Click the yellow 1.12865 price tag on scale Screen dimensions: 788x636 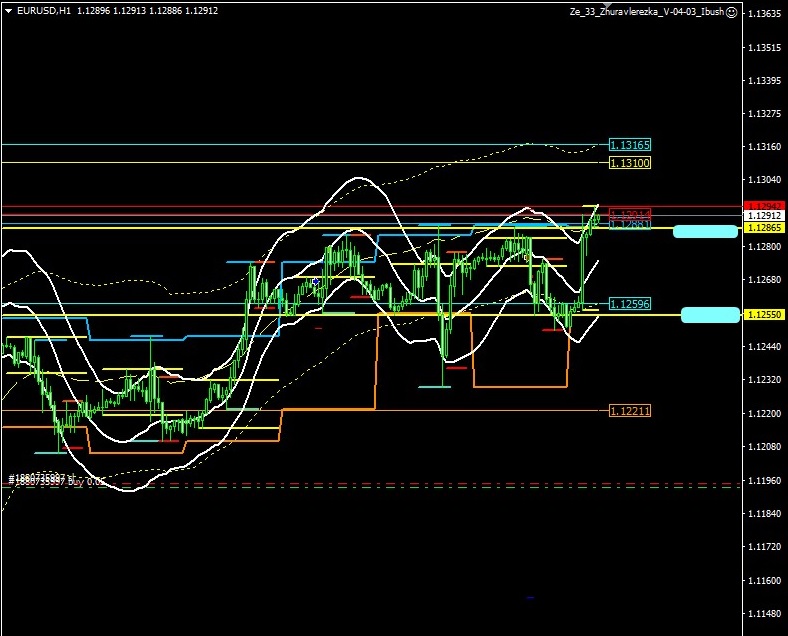coord(763,228)
